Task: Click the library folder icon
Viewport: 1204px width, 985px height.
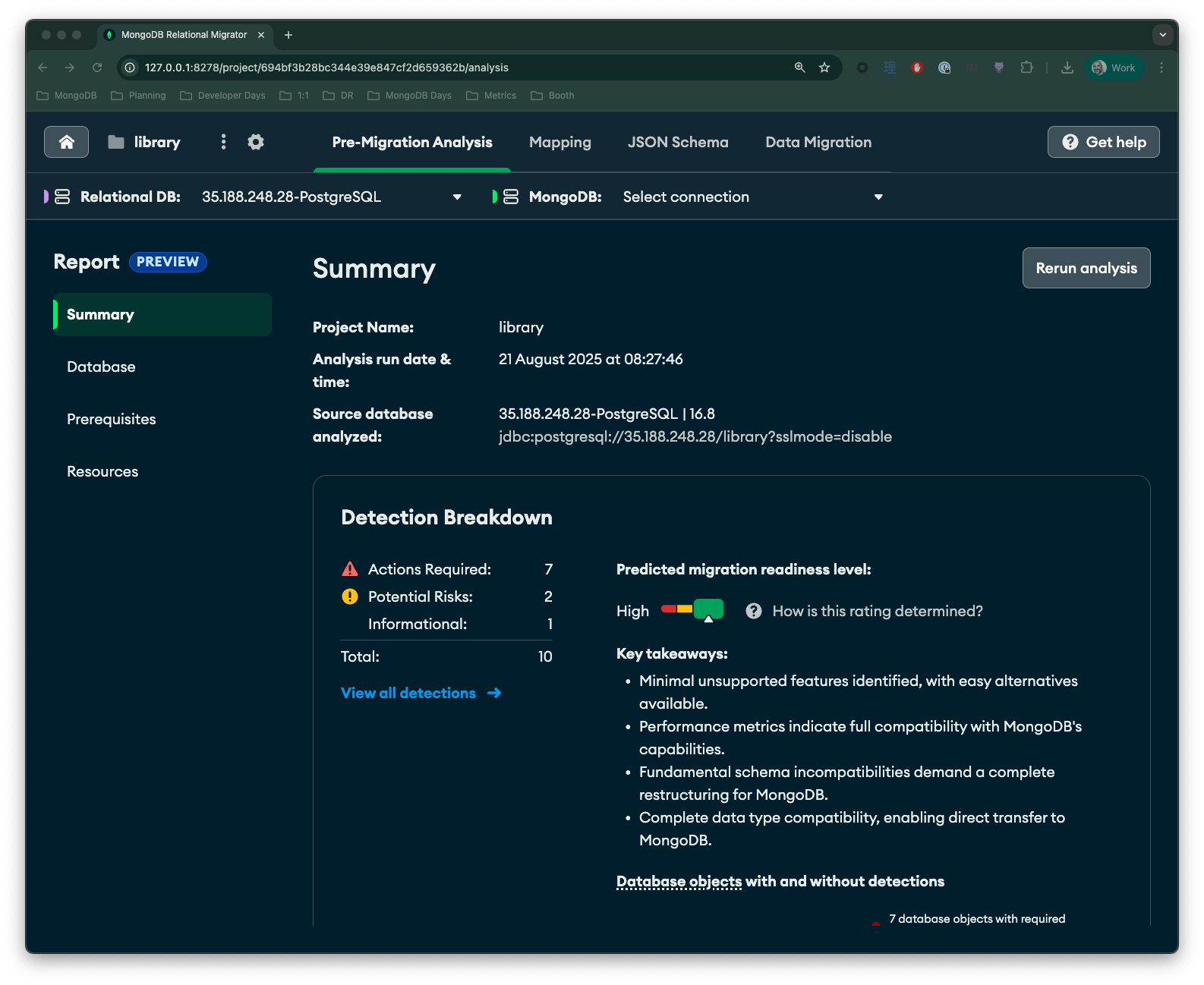Action: 116,142
